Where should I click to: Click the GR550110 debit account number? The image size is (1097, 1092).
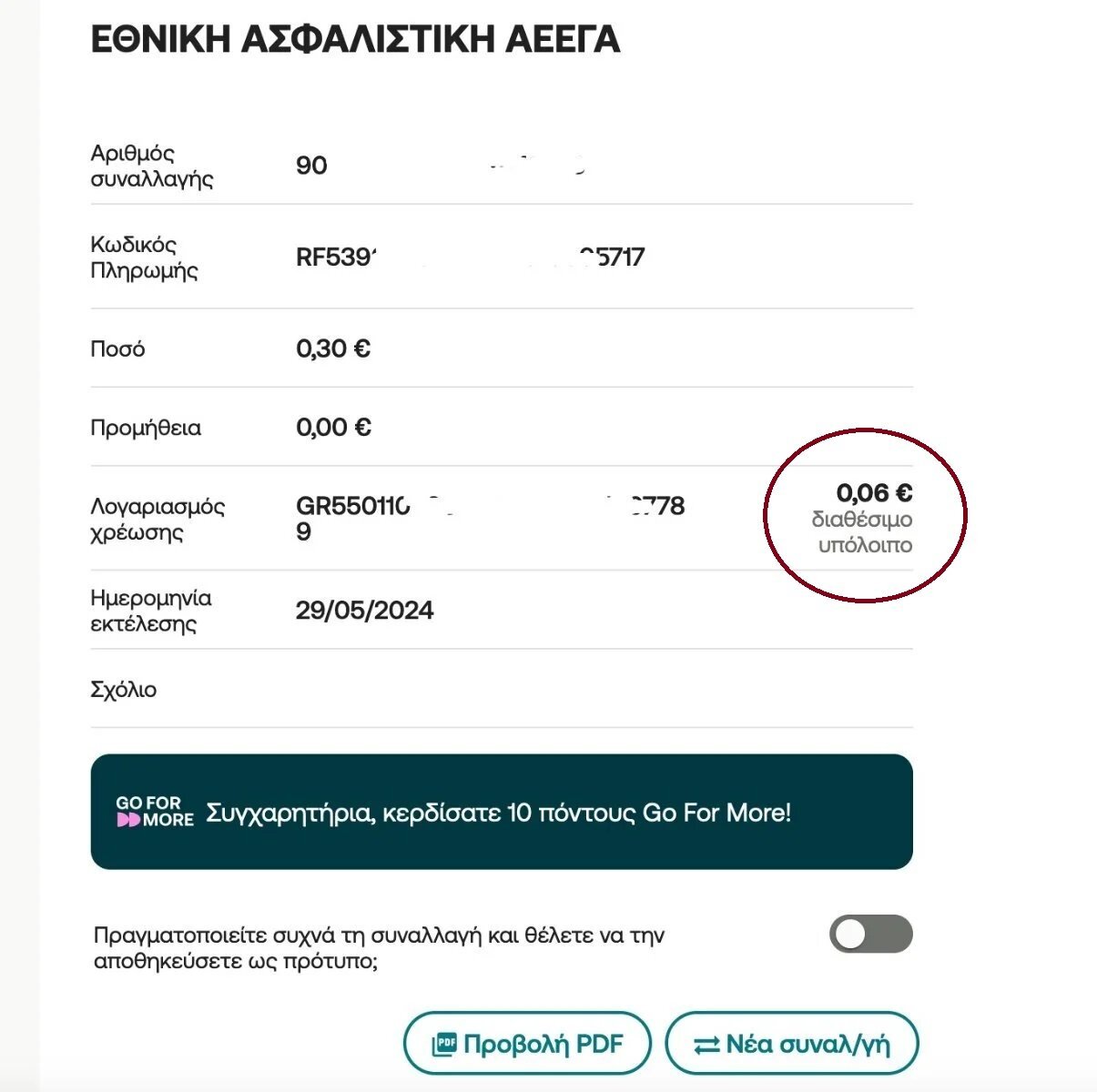490,518
